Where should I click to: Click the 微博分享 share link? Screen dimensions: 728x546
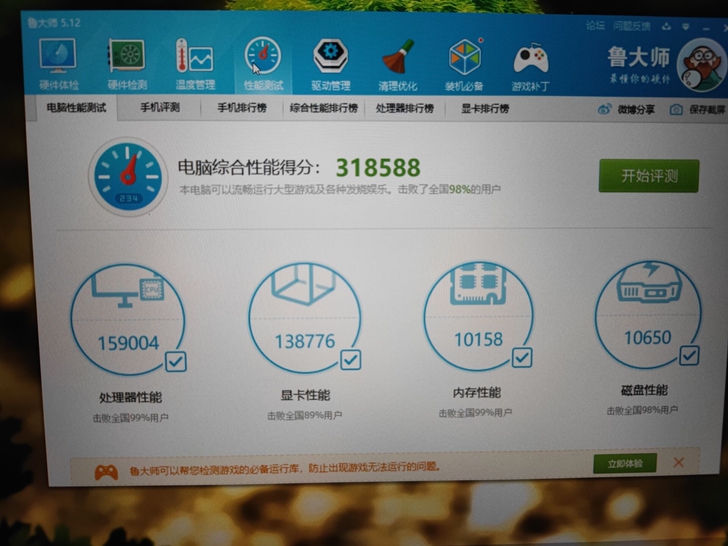click(636, 110)
